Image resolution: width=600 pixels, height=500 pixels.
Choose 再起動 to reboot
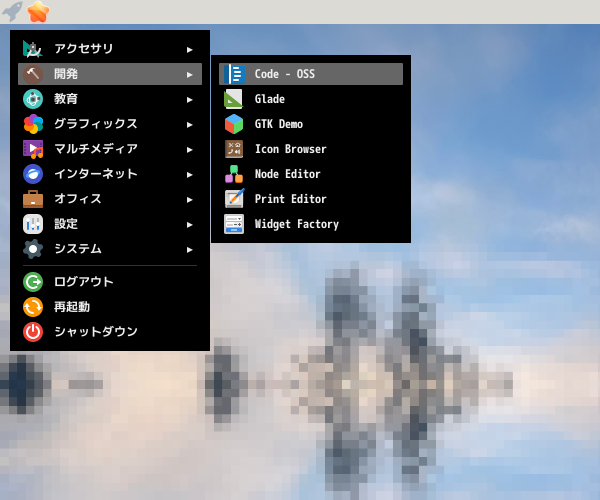click(110, 307)
